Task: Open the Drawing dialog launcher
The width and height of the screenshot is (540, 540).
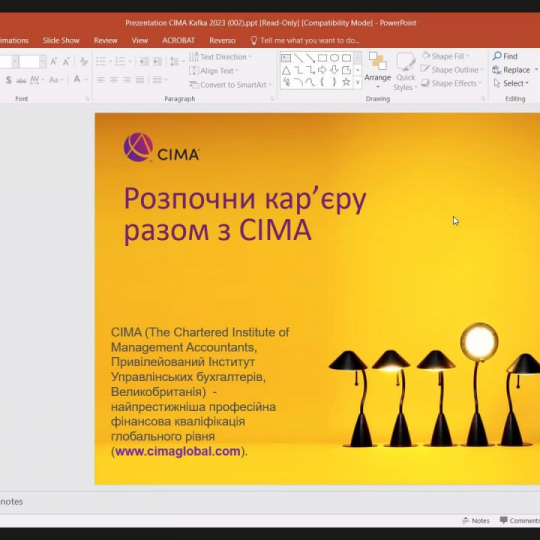Action: [x=483, y=99]
